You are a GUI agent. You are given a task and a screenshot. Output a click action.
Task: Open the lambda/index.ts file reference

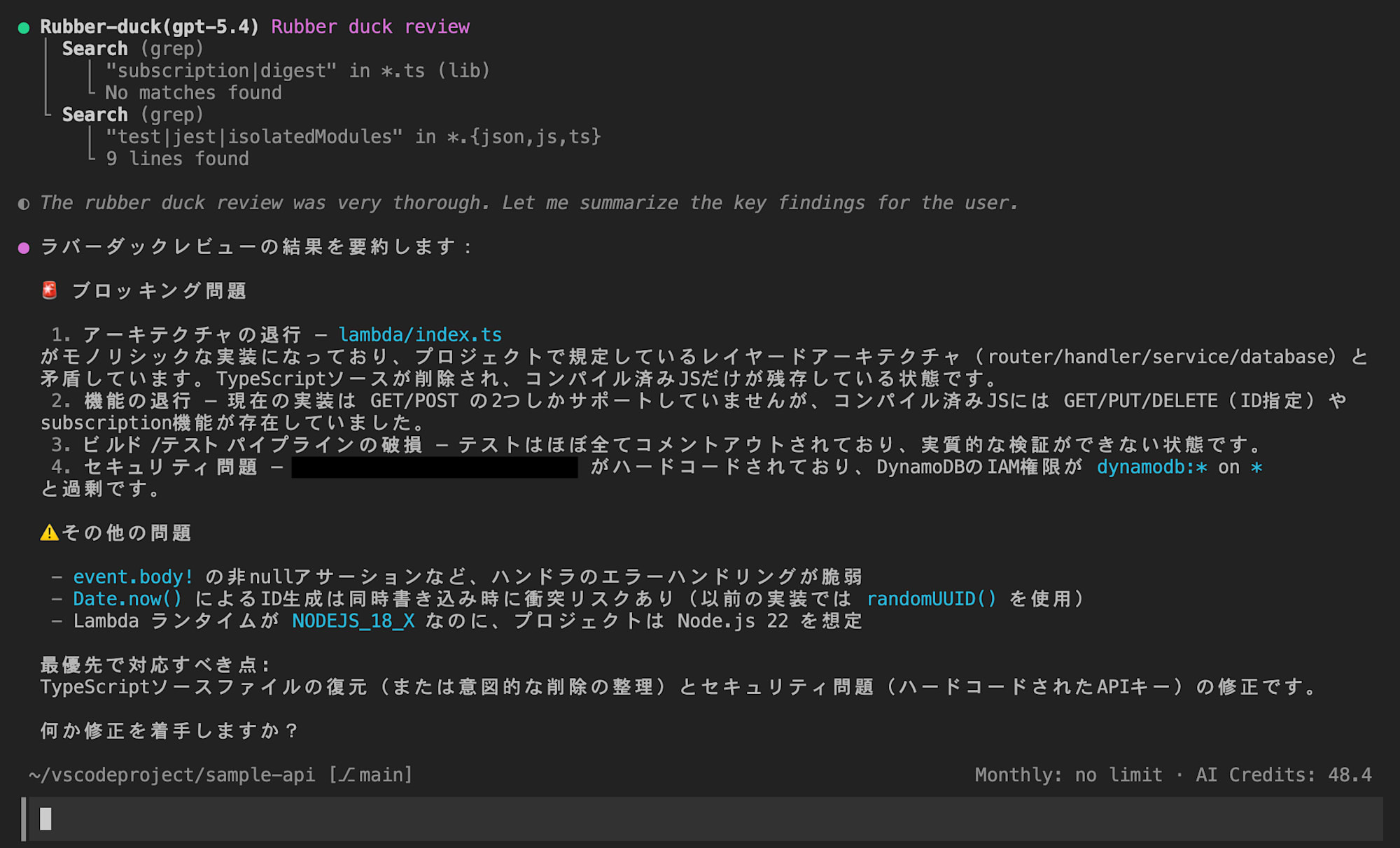click(x=420, y=334)
